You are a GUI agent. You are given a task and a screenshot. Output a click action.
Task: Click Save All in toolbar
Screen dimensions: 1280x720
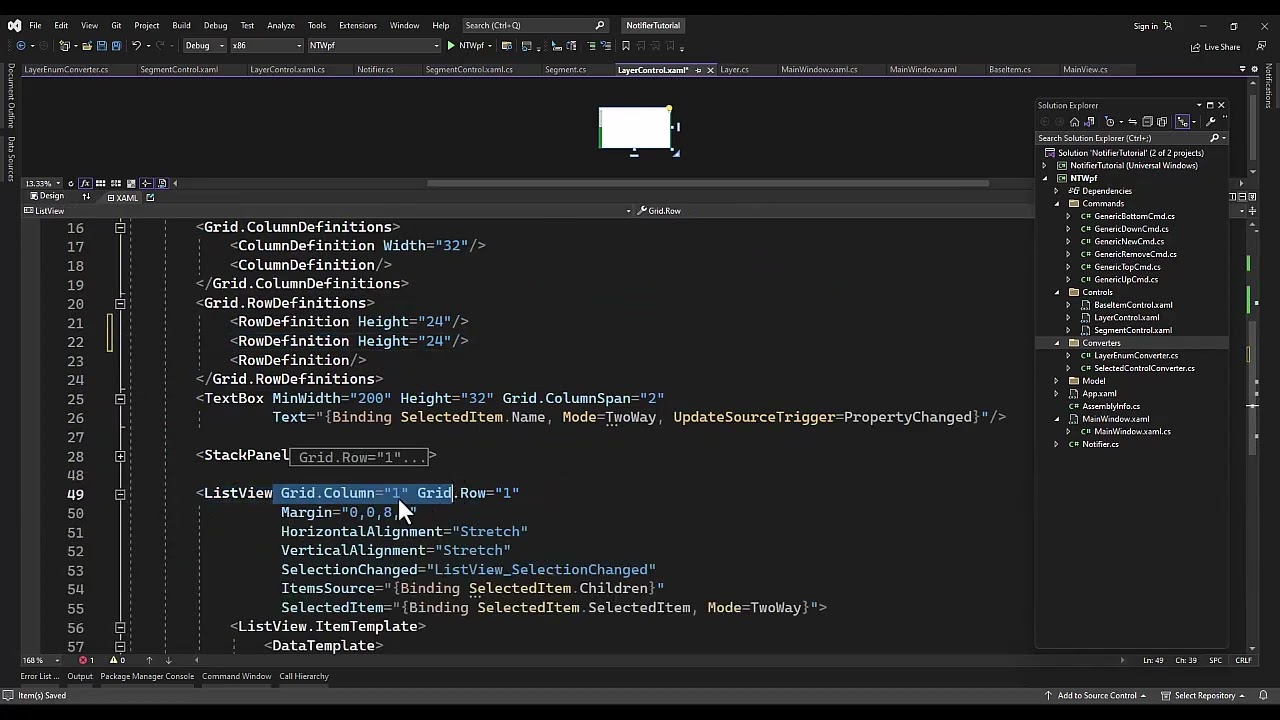(116, 45)
